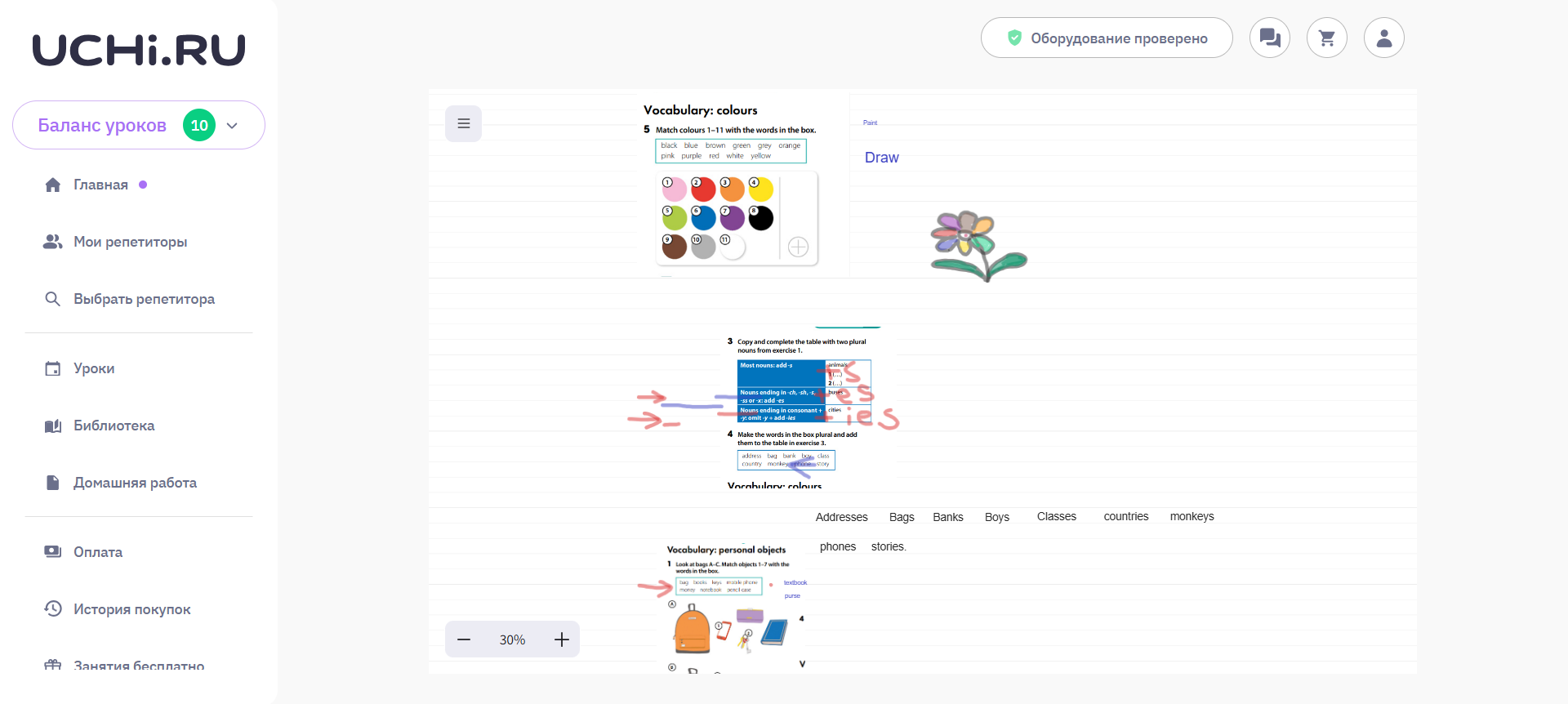Viewport: 1568px width, 704px height.
Task: Click the zoom out minus button
Action: pyautogui.click(x=464, y=639)
